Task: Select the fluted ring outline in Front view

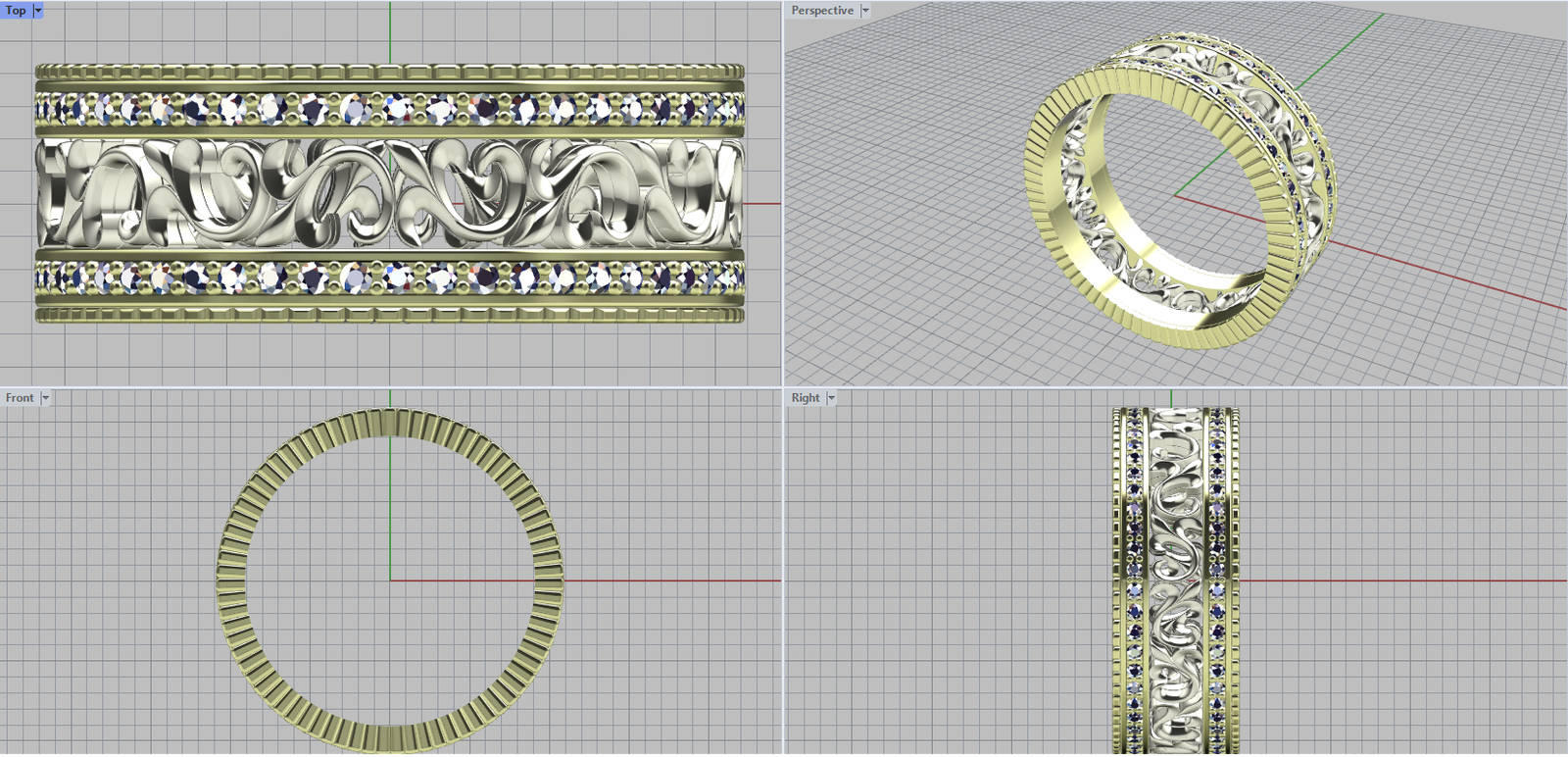Action: 231,580
